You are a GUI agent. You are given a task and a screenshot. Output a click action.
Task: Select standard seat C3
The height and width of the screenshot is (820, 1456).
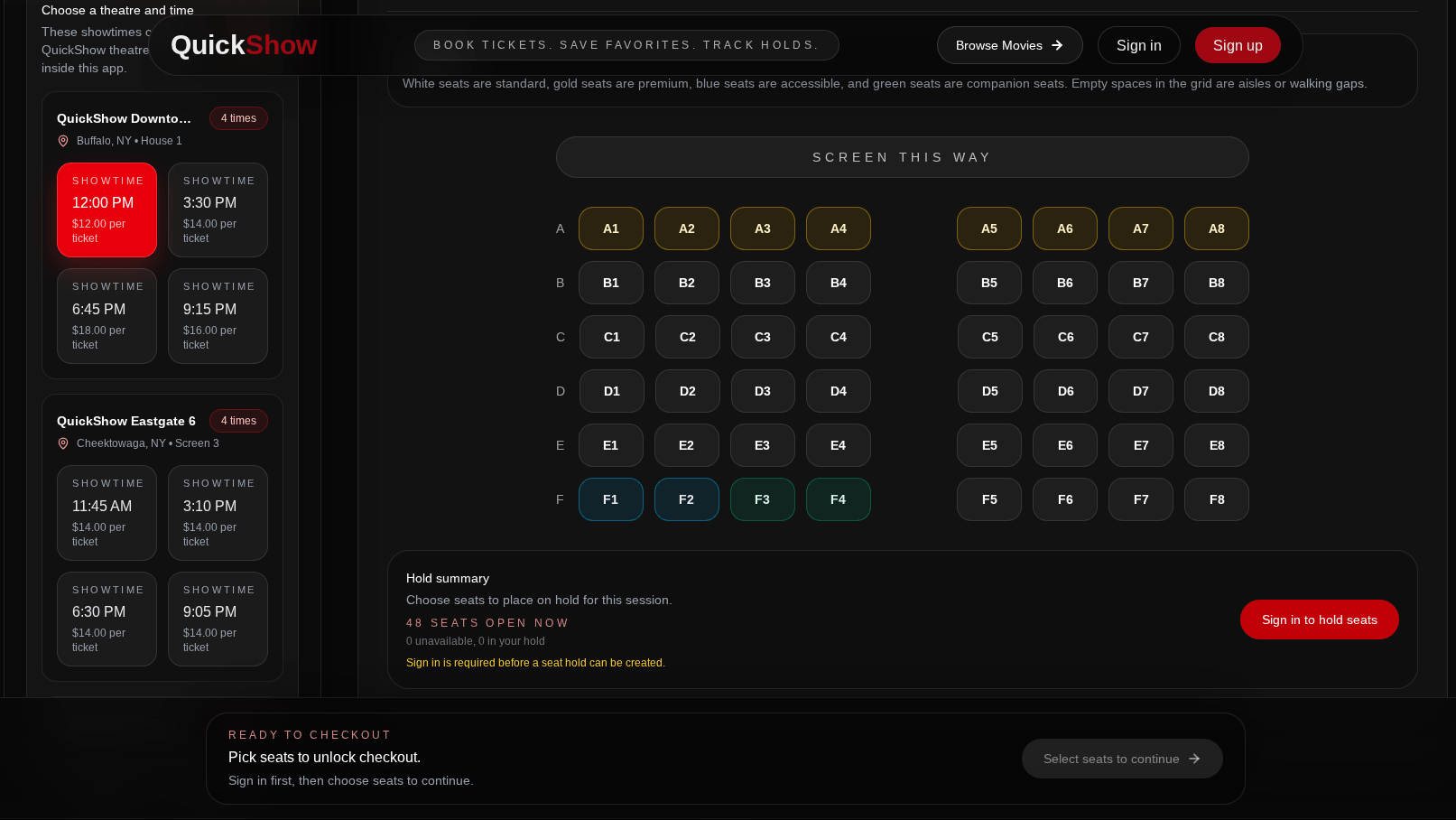(x=763, y=337)
